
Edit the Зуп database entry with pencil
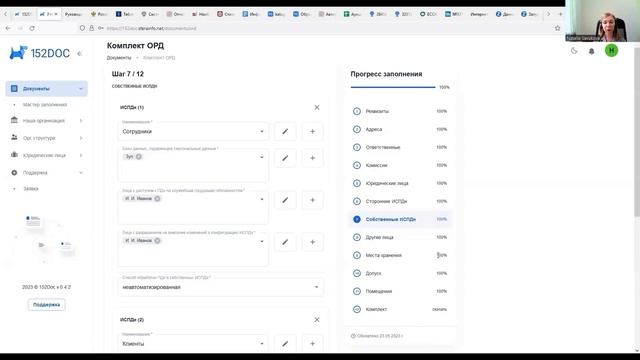(285, 158)
